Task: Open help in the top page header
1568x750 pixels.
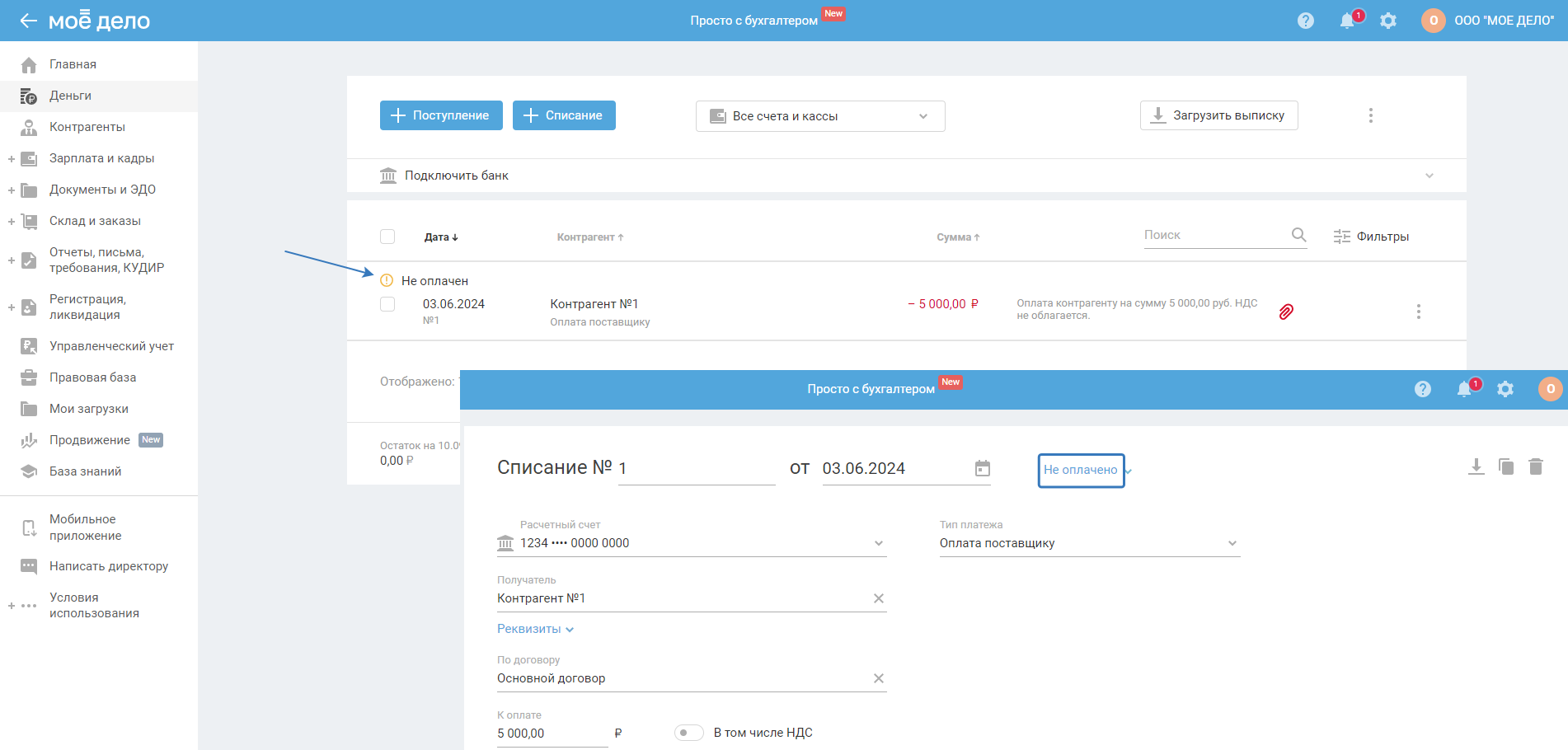Action: [x=1306, y=21]
